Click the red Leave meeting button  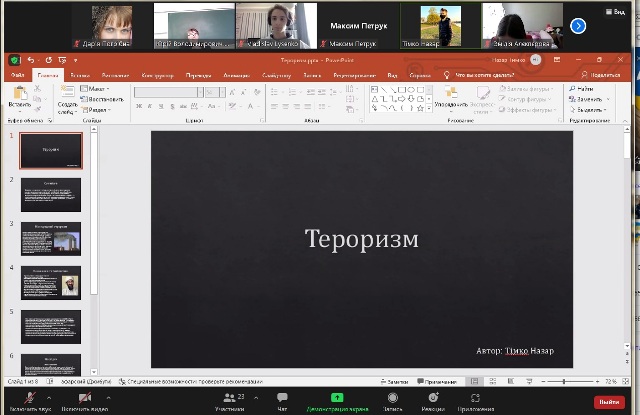tap(607, 401)
